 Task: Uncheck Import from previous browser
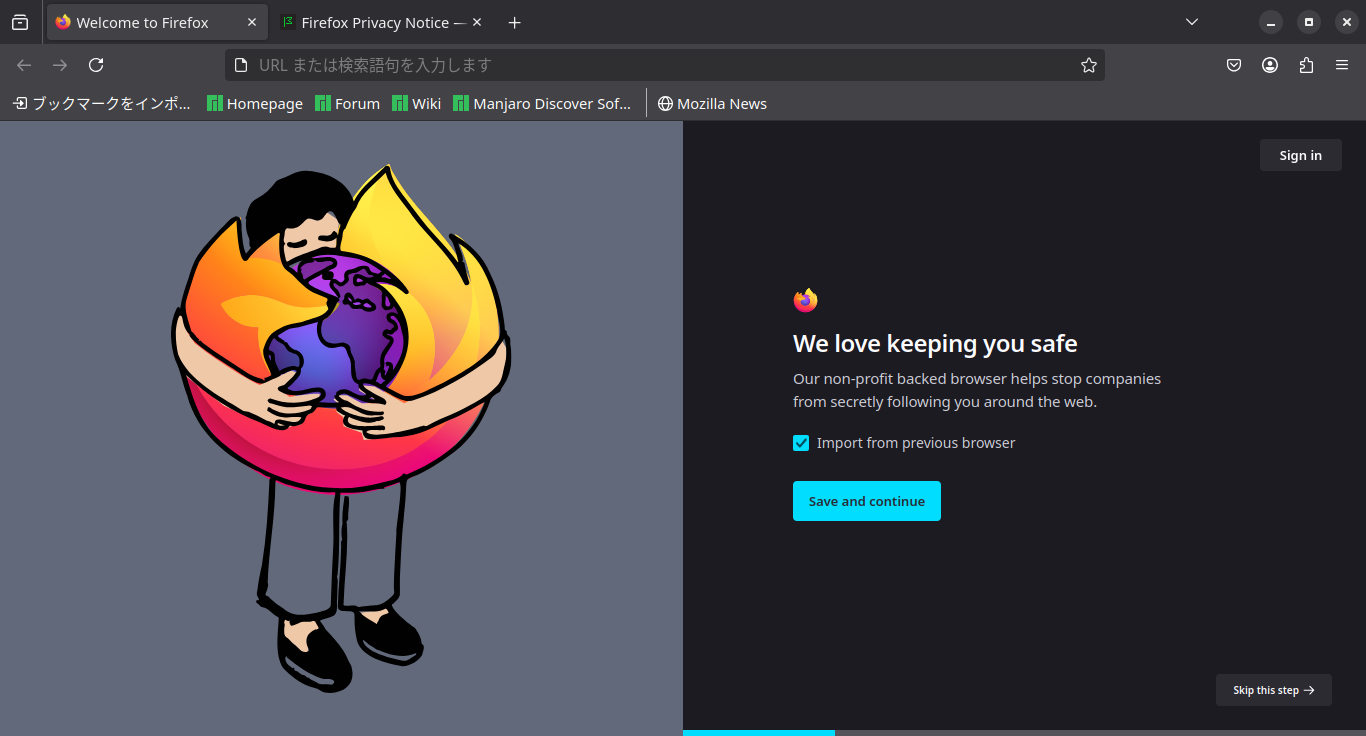tap(801, 443)
